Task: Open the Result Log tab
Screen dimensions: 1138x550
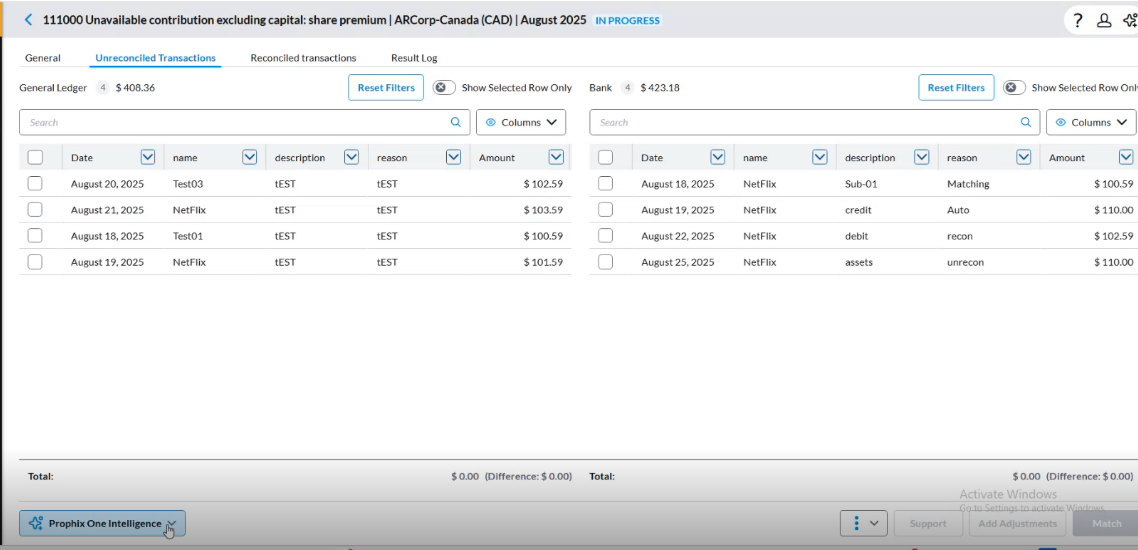Action: (x=414, y=58)
